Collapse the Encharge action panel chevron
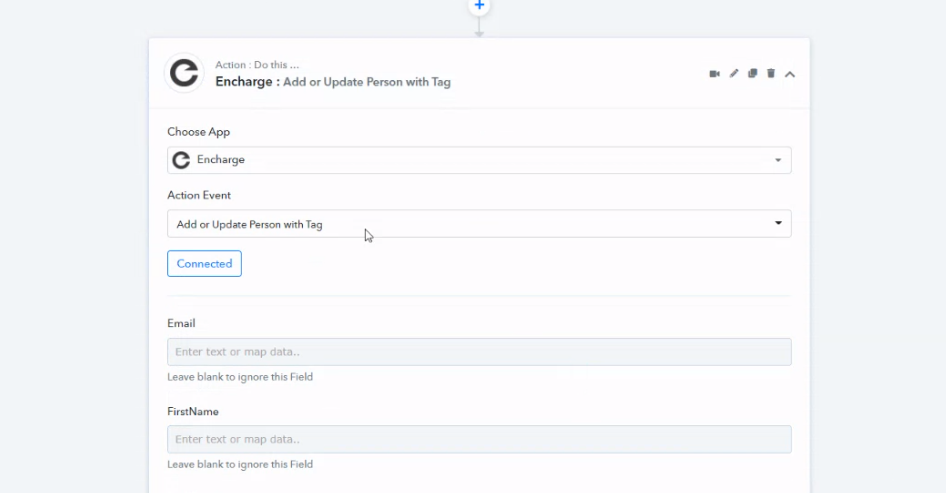946x493 pixels. (790, 74)
